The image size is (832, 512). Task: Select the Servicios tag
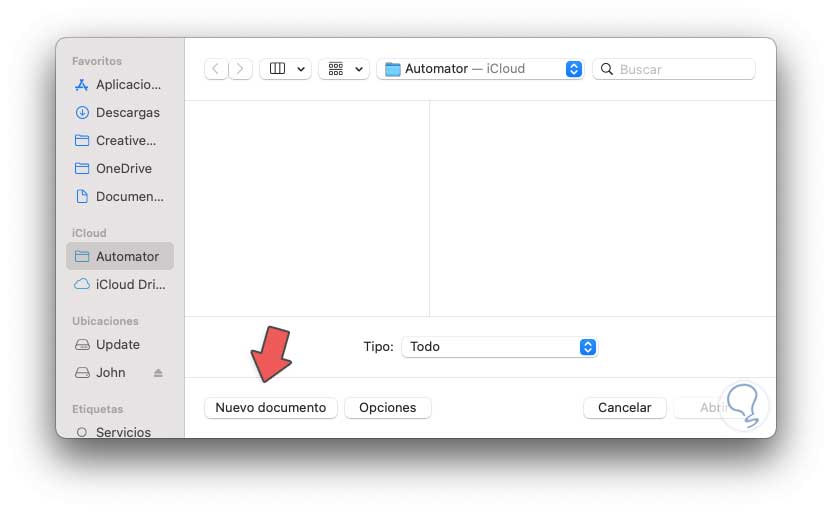coord(120,432)
